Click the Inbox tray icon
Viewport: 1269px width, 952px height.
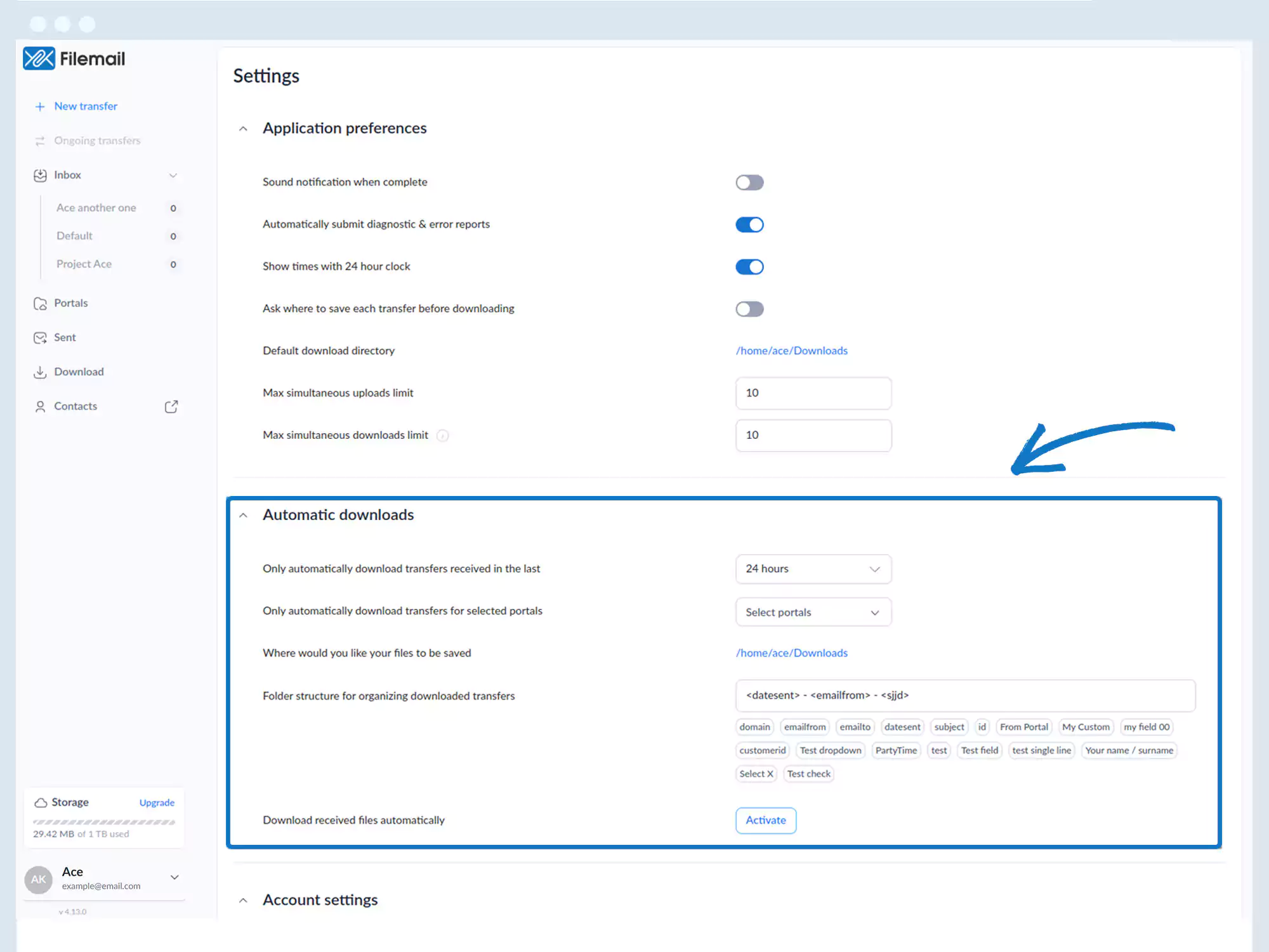coord(40,175)
